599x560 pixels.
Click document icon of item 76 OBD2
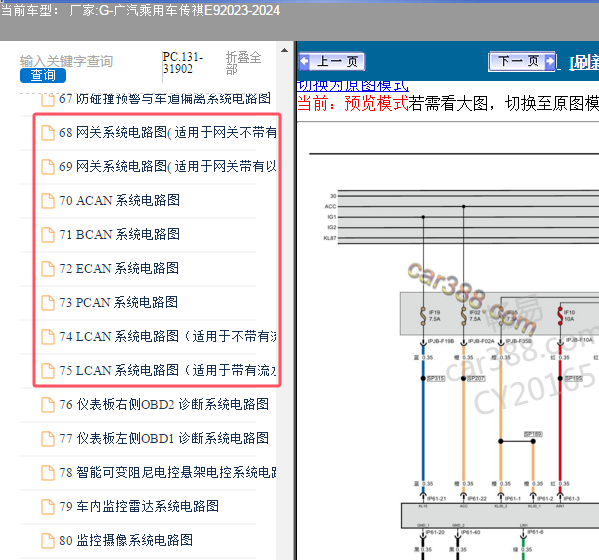pos(48,405)
